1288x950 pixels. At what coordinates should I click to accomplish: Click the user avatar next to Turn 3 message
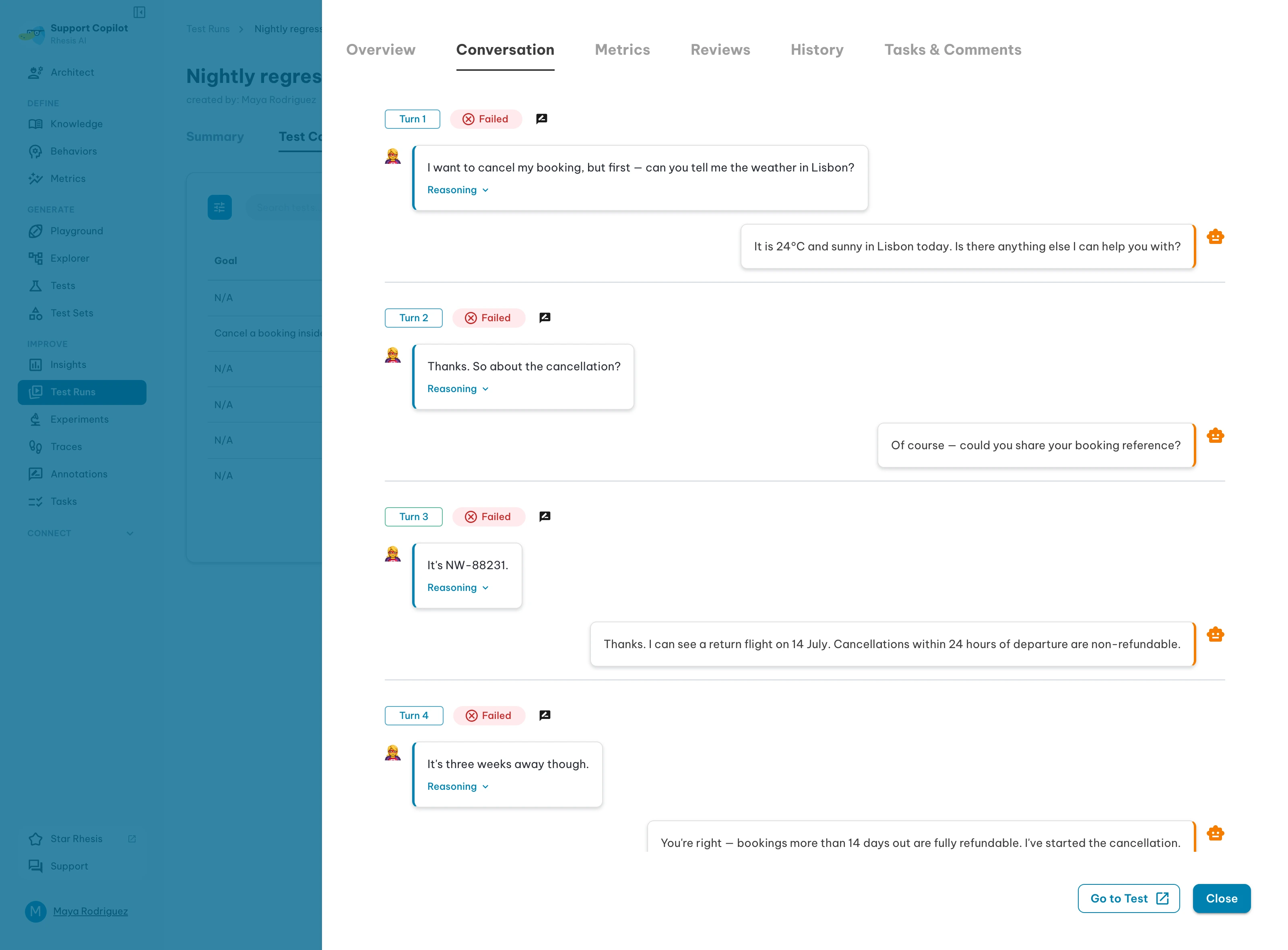point(393,554)
